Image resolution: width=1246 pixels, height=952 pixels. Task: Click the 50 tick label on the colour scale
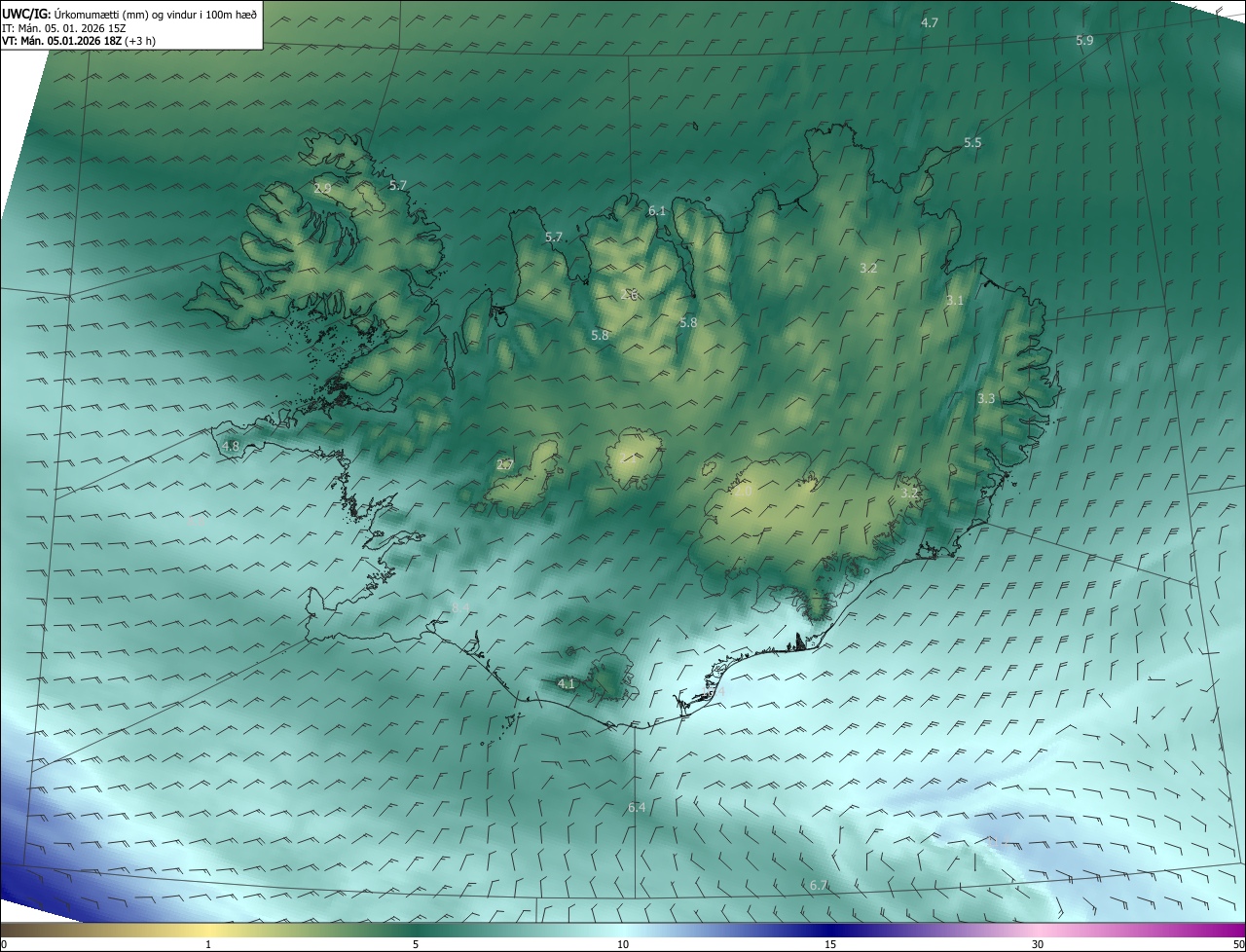tap(1238, 944)
